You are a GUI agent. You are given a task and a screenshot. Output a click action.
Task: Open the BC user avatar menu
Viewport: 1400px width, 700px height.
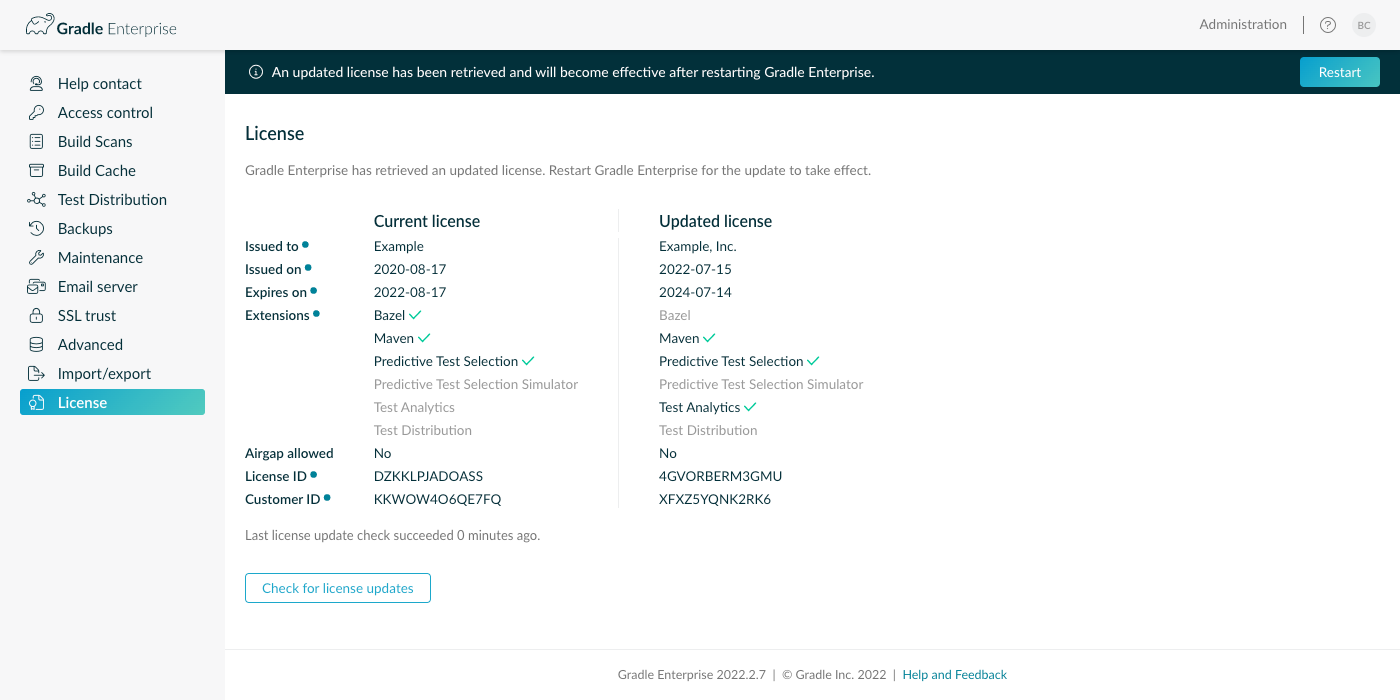tap(1364, 25)
